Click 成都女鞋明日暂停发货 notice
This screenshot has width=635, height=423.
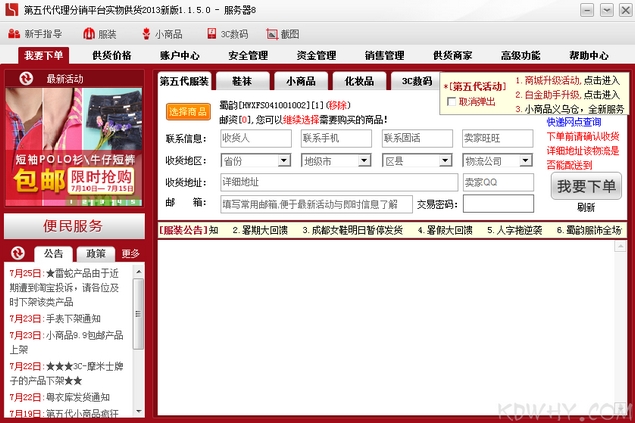click(352, 231)
